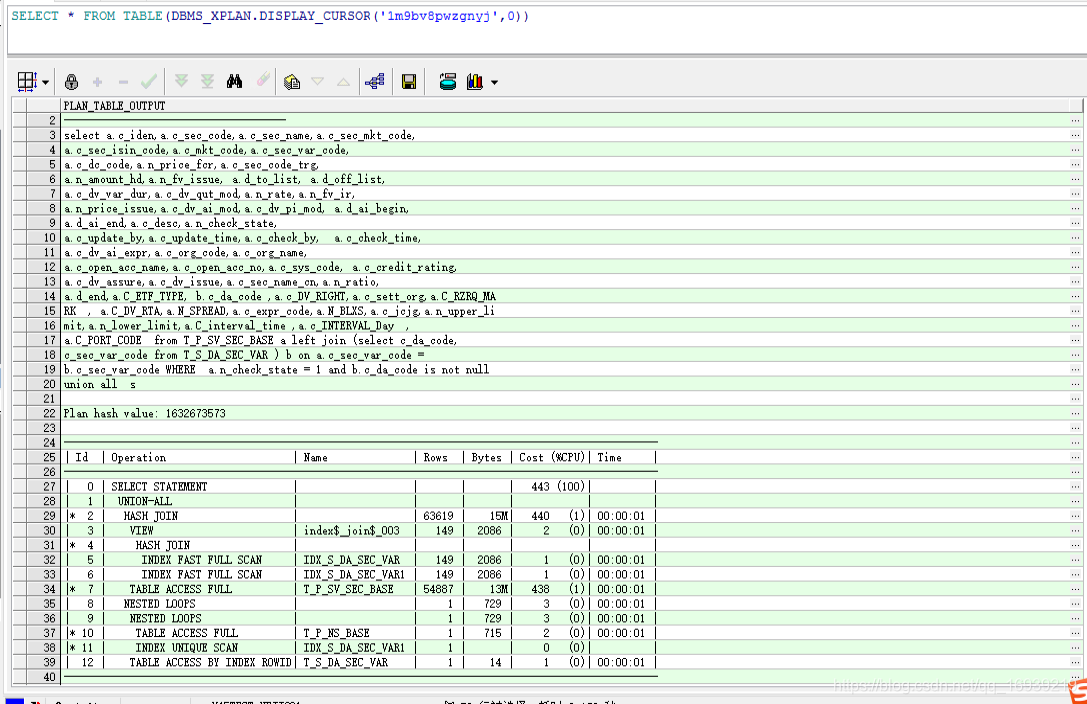Click the row containing 'a.c_dv_ai_expr, a.c_org_code'
The image size is (1087, 704).
click(565, 252)
